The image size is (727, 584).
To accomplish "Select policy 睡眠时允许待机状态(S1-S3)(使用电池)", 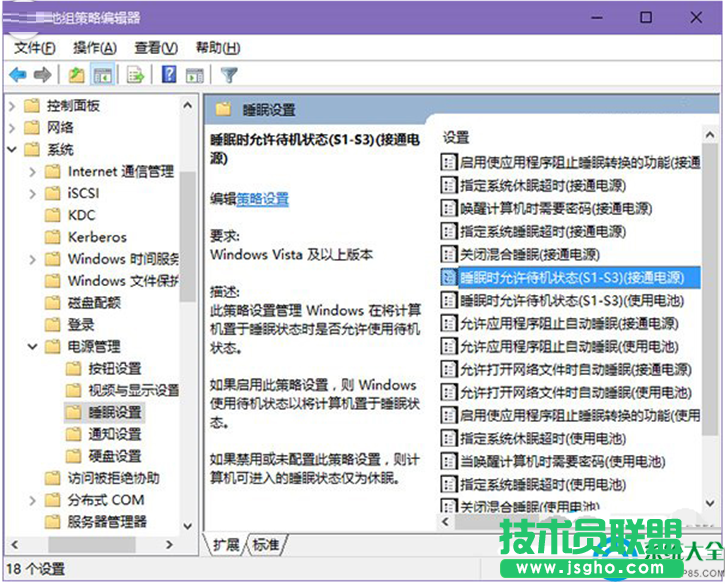I will 560,300.
